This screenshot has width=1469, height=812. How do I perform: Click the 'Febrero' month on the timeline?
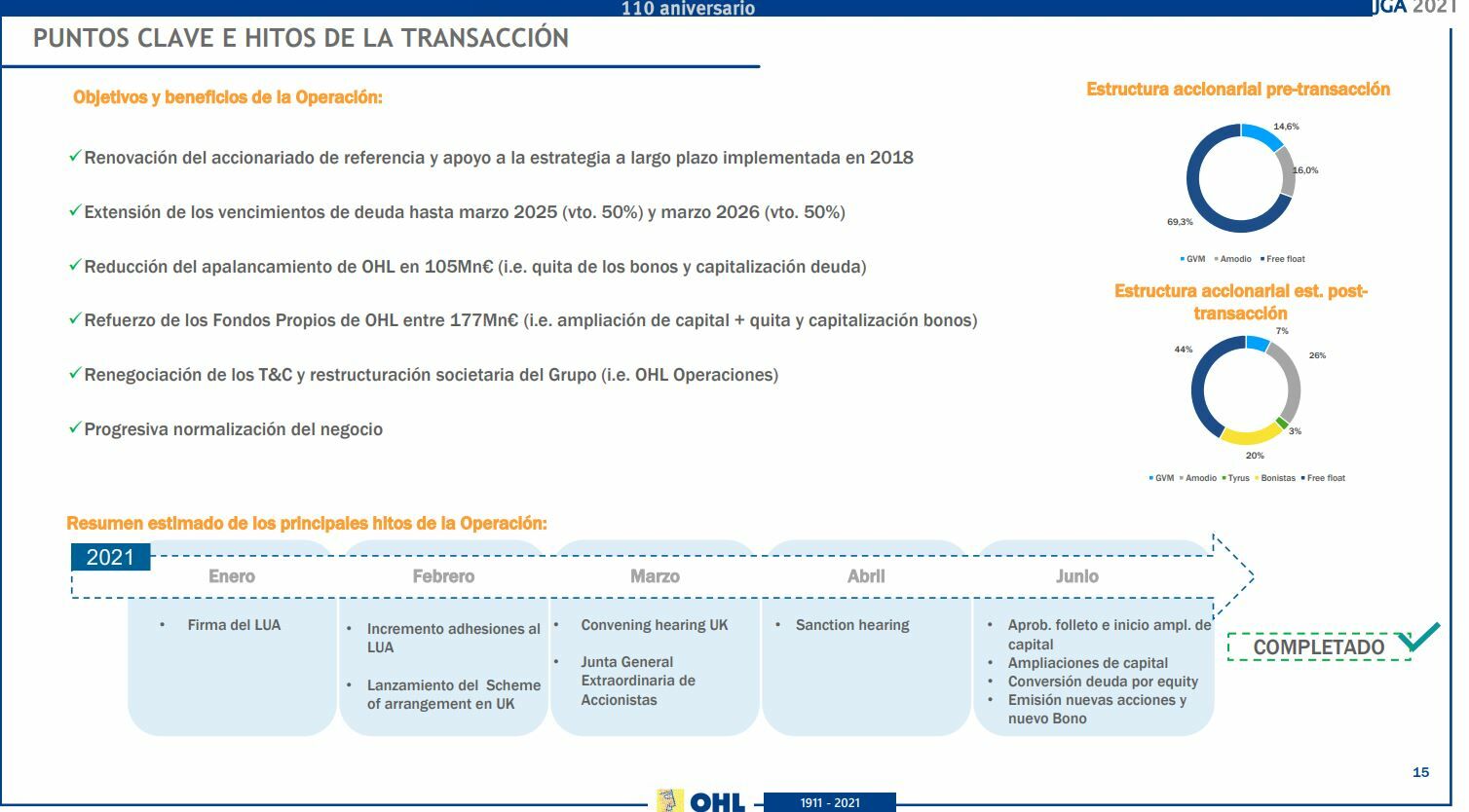(x=443, y=576)
